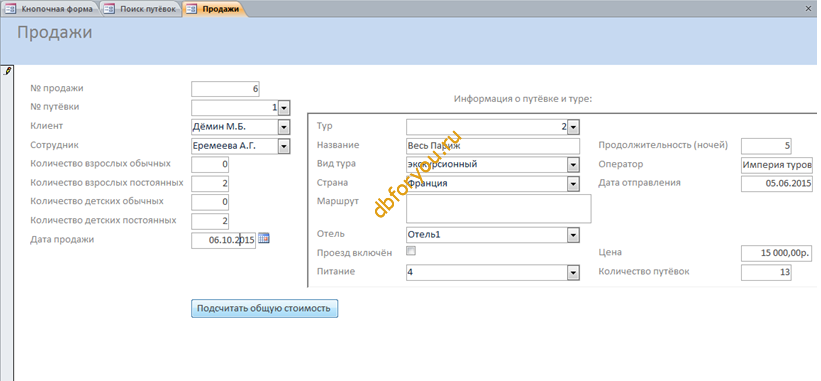821x381 pixels.
Task: Click the empty Маршрут text box
Action: pos(498,209)
